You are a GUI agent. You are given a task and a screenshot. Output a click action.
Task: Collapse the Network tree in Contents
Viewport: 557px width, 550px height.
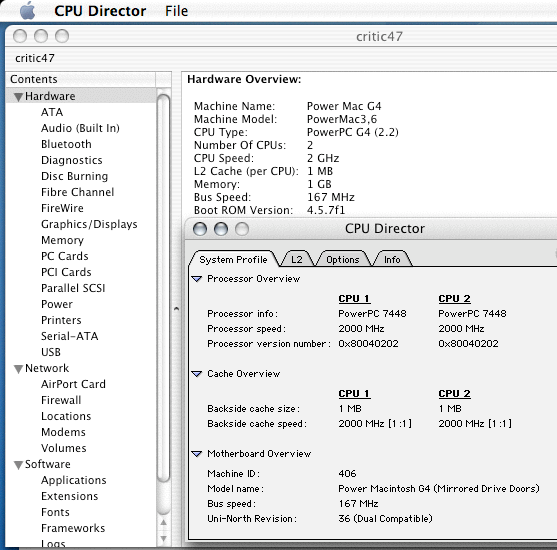click(x=18, y=369)
